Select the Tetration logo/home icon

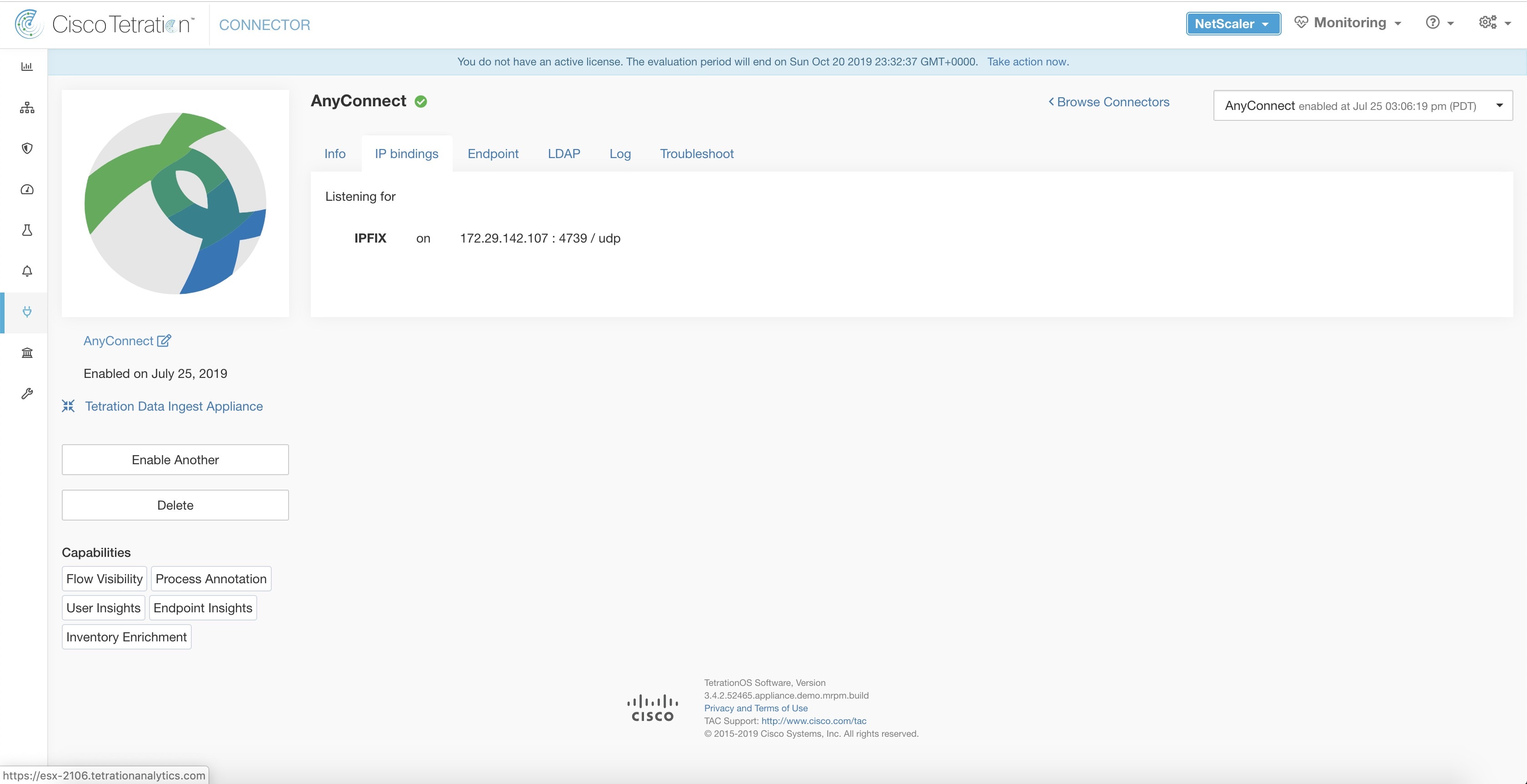(x=26, y=22)
